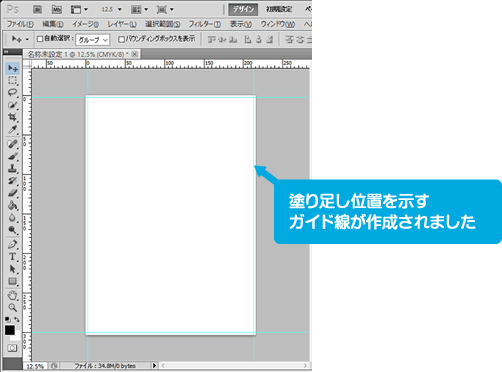Open the ウィンドウ menu
The width and height of the screenshot is (502, 372).
tap(278, 24)
